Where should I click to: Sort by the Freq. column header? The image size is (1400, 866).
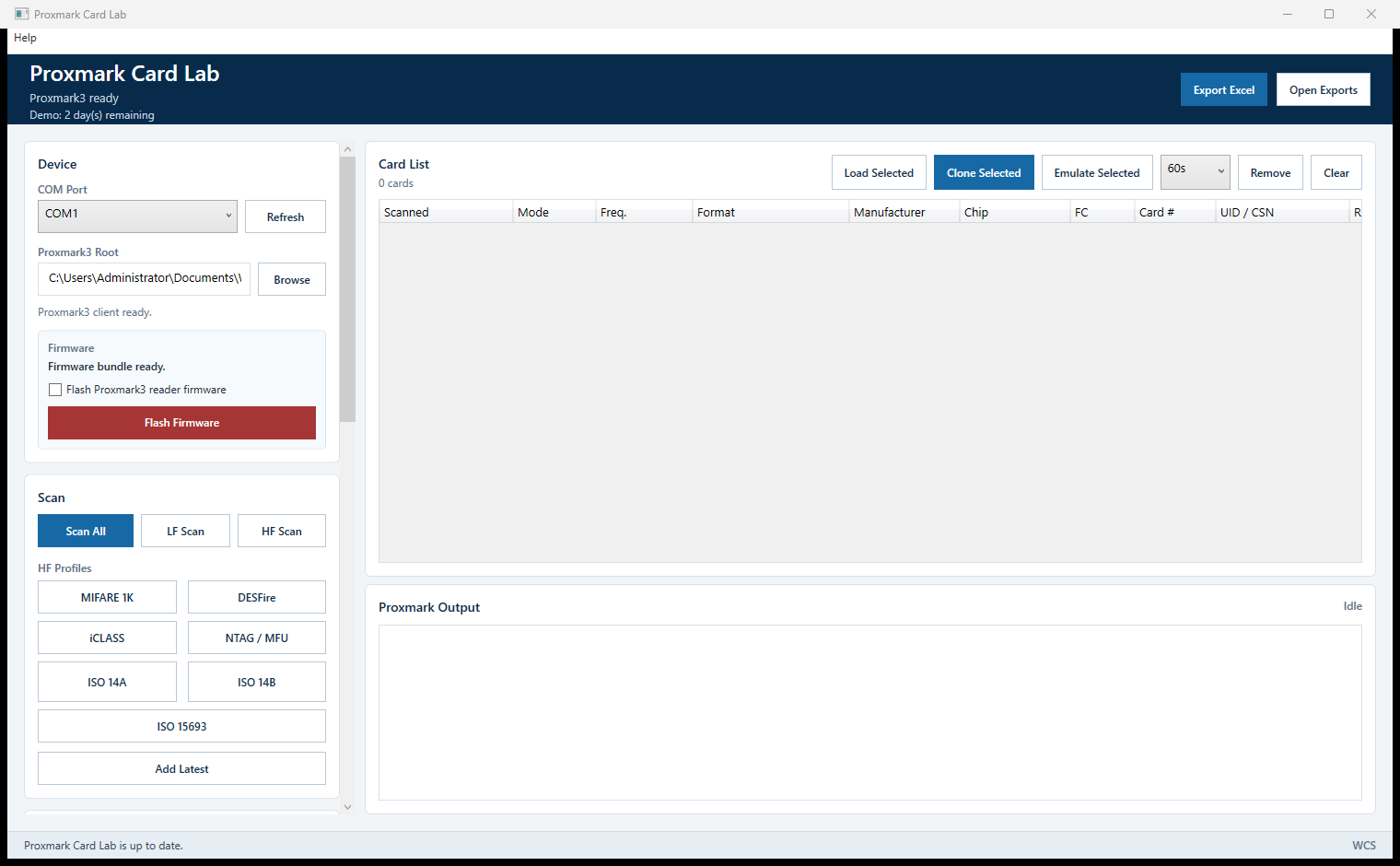click(644, 212)
